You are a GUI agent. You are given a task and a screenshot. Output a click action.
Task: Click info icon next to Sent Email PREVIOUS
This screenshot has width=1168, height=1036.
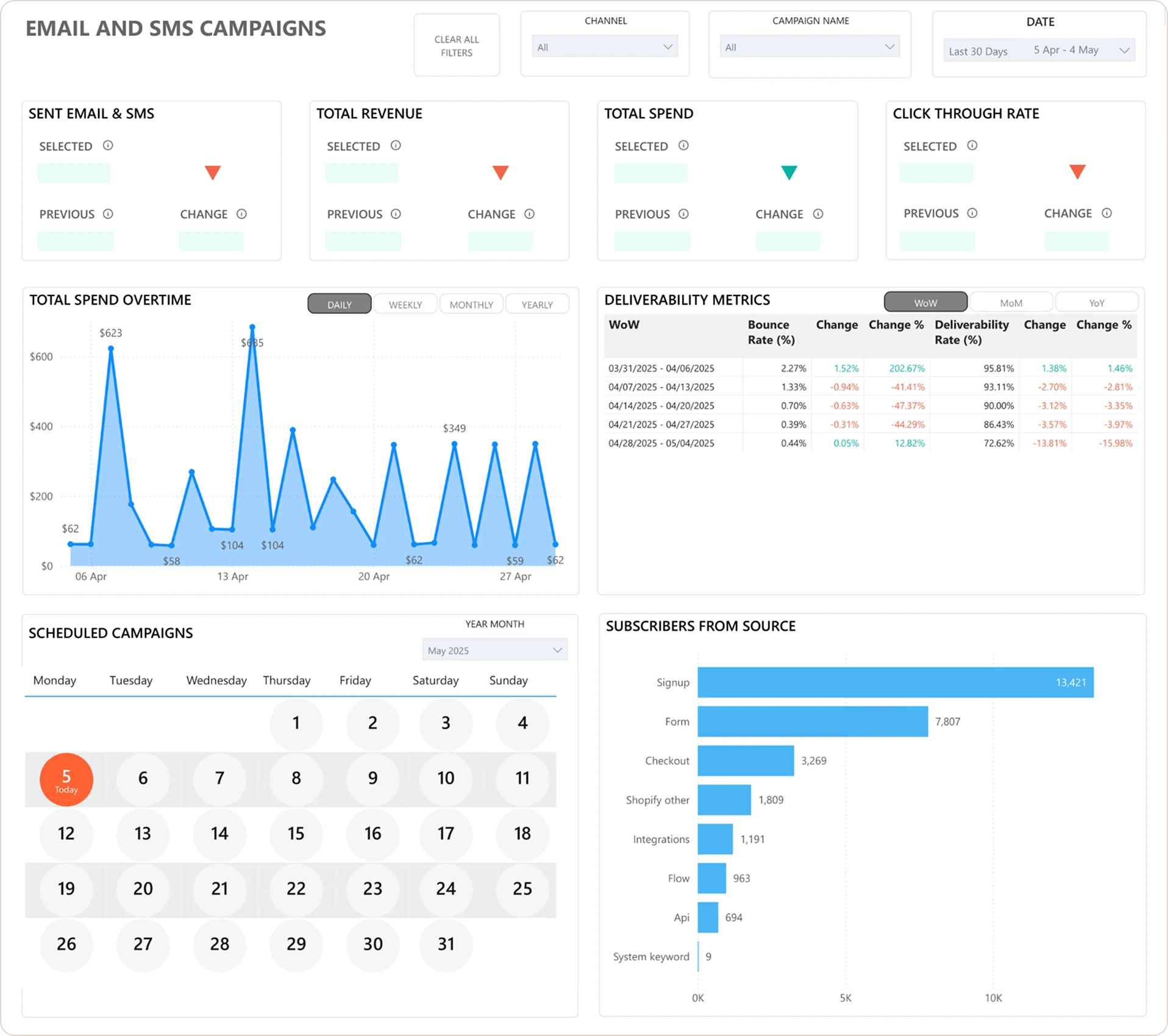coord(108,214)
